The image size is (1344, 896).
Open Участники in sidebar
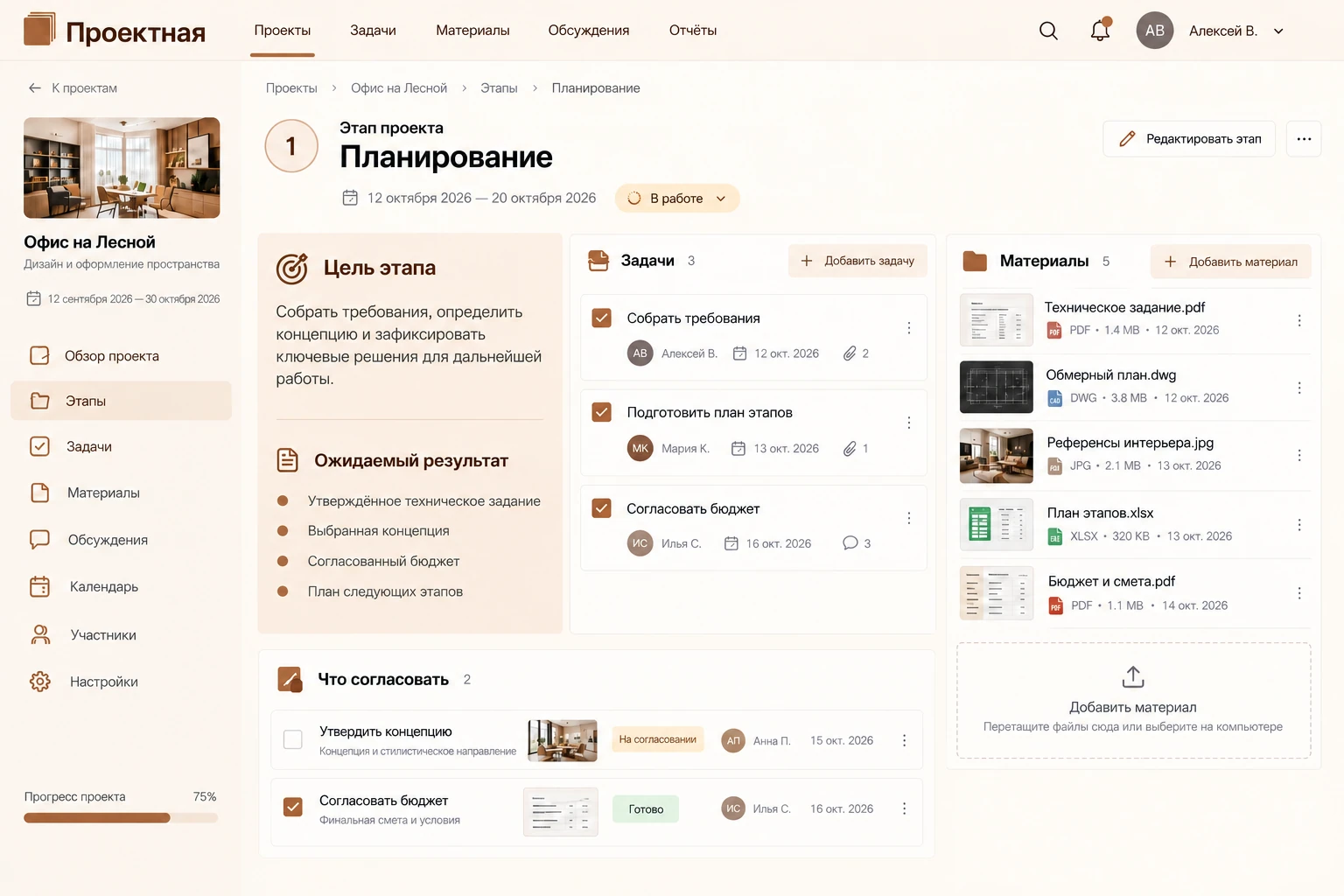(121, 634)
